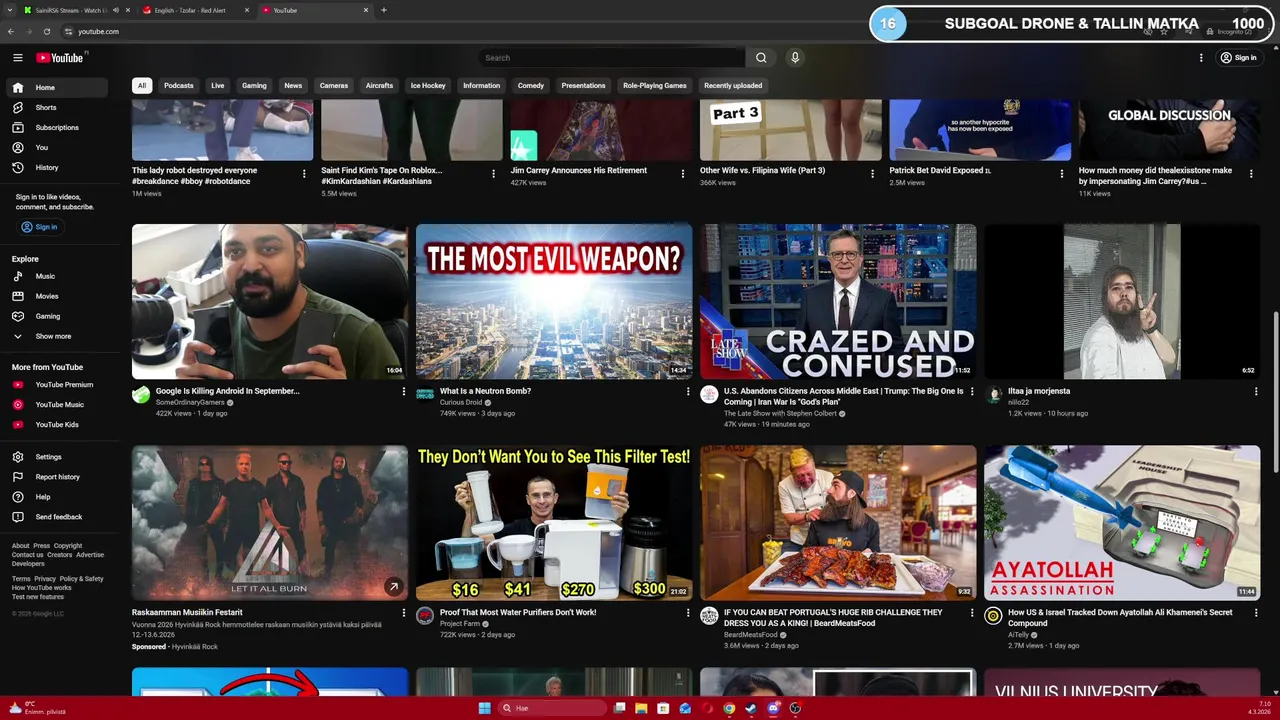Select the News filter chip

(x=293, y=86)
